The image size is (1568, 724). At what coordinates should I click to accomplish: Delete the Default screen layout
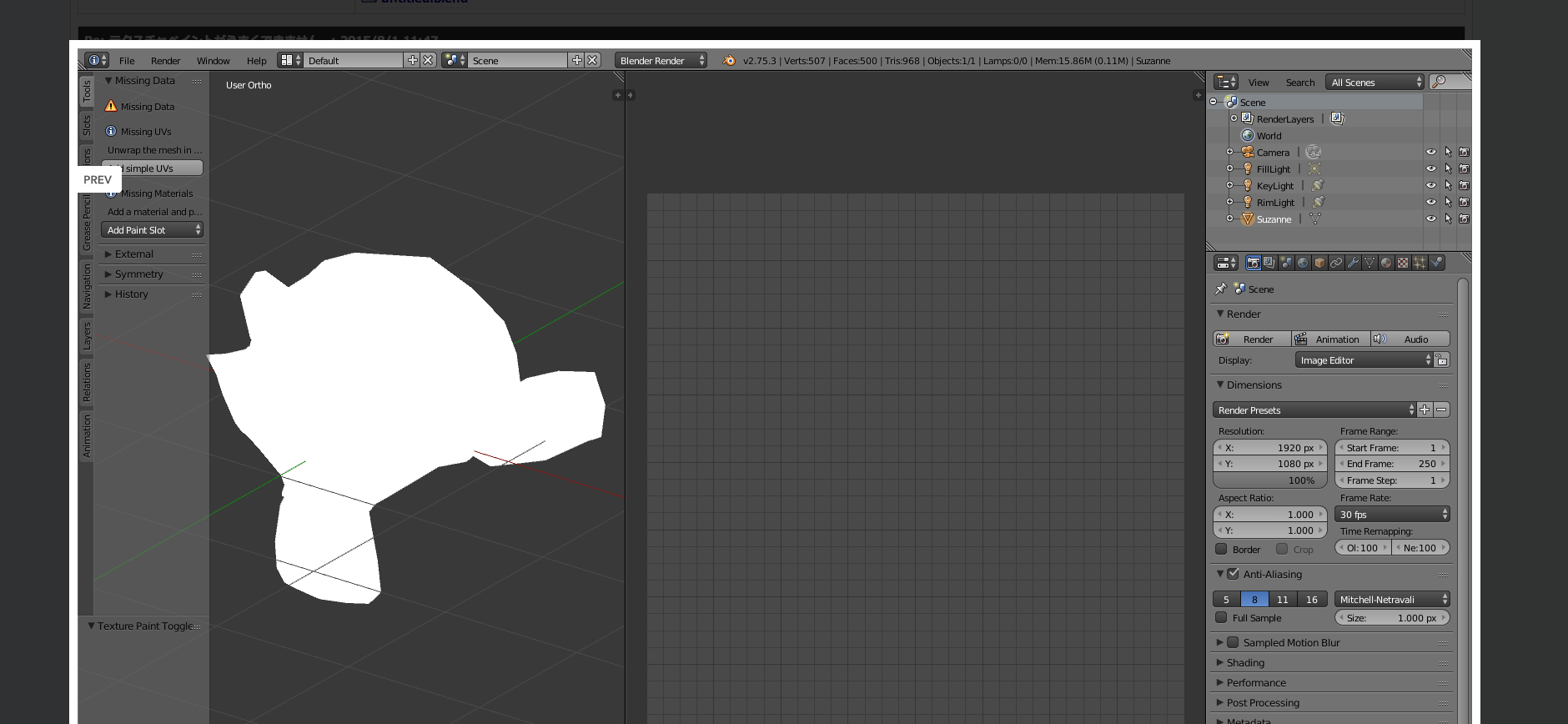(428, 60)
